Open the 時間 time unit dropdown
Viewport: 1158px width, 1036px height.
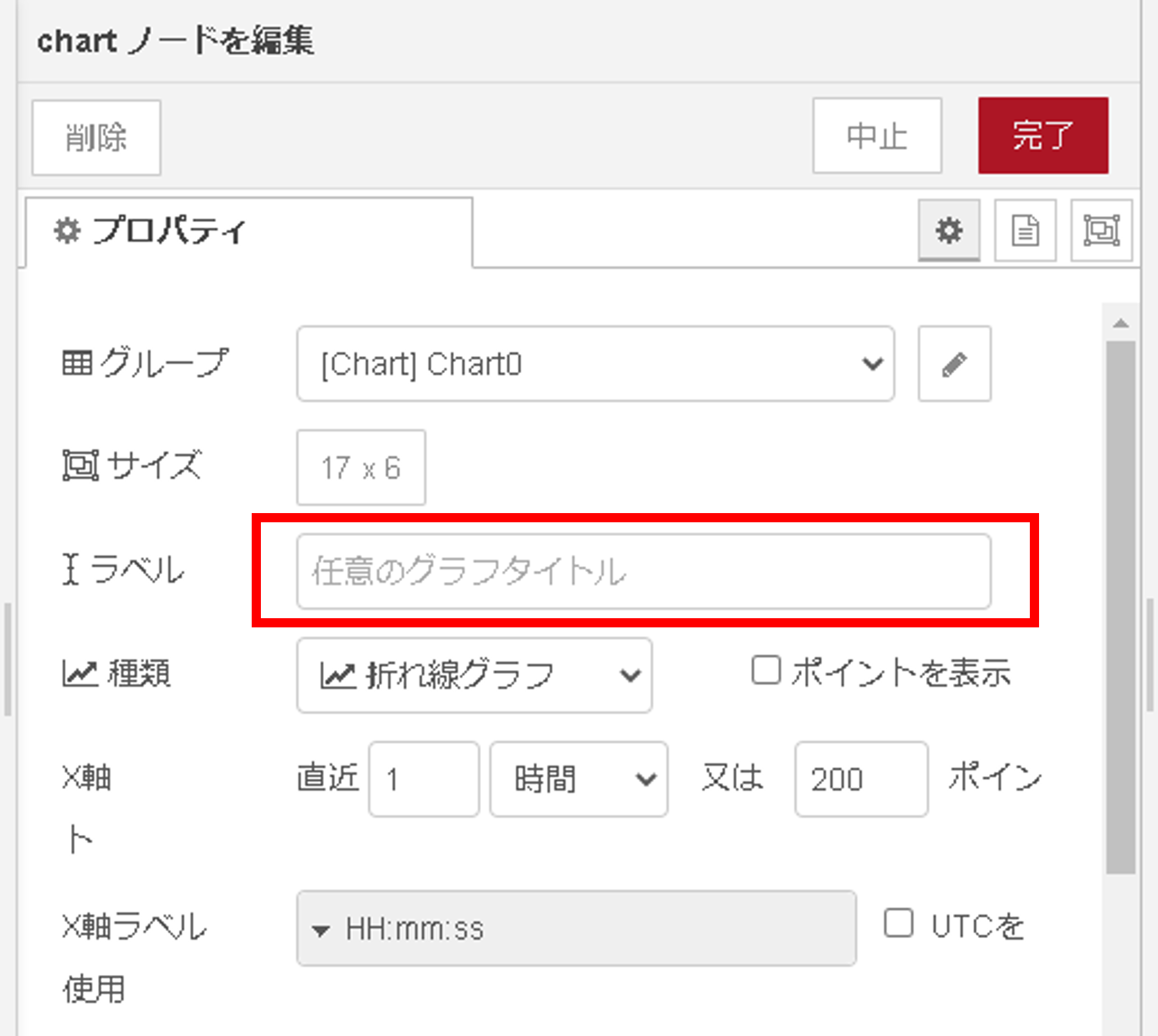tap(579, 779)
